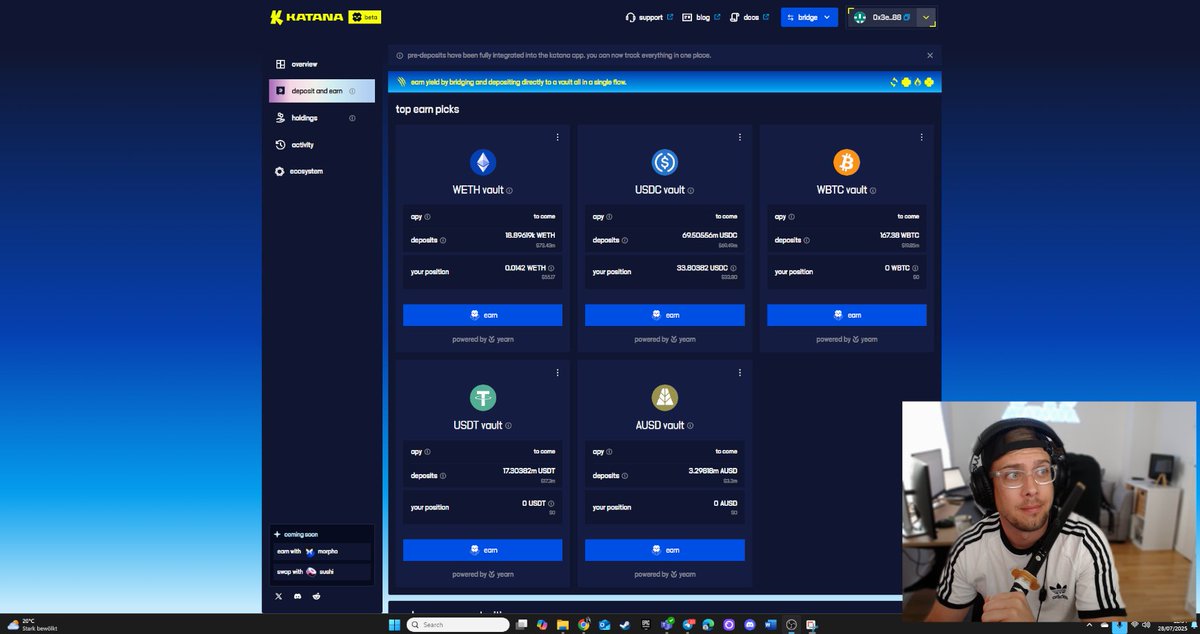Click the WBTC Bitcoin token icon

[x=847, y=162]
